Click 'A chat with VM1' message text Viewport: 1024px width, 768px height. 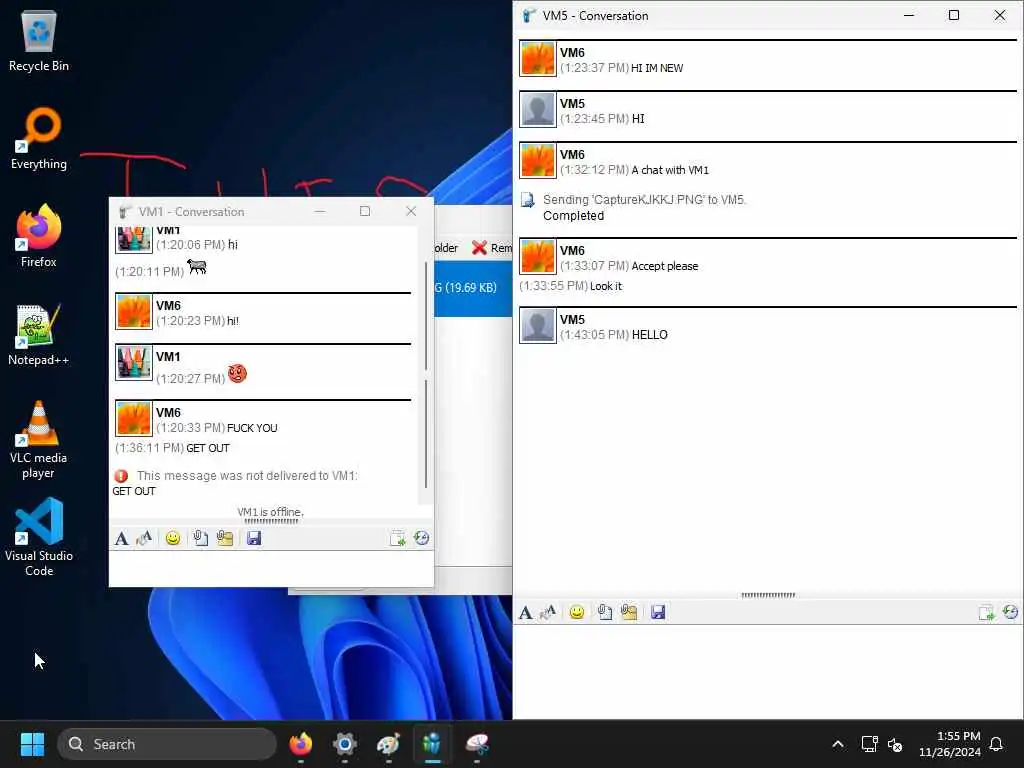pyautogui.click(x=670, y=170)
